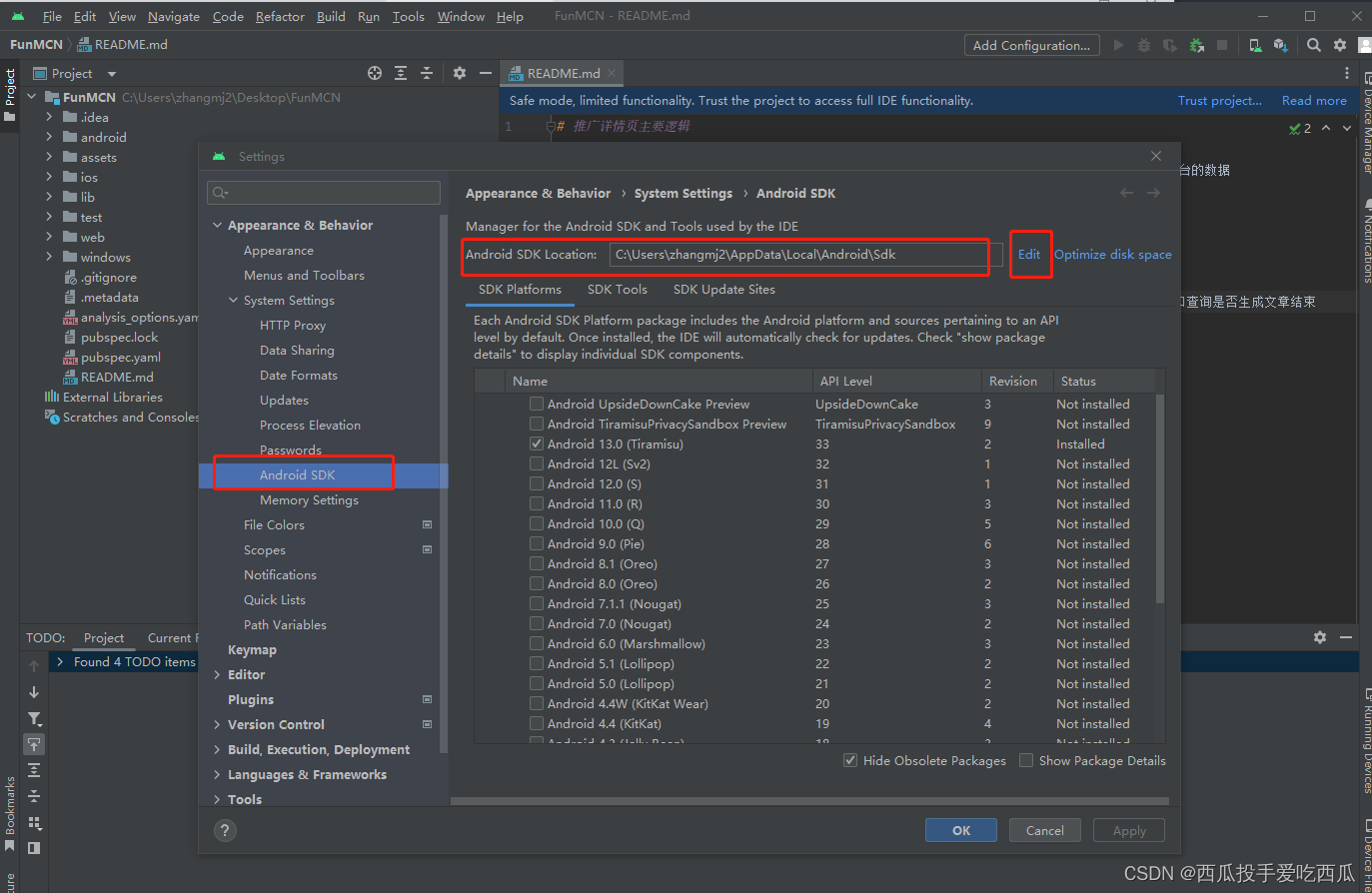Toggle Hide Obsolete Packages checkbox
Image resolution: width=1372 pixels, height=893 pixels.
pyautogui.click(x=850, y=760)
